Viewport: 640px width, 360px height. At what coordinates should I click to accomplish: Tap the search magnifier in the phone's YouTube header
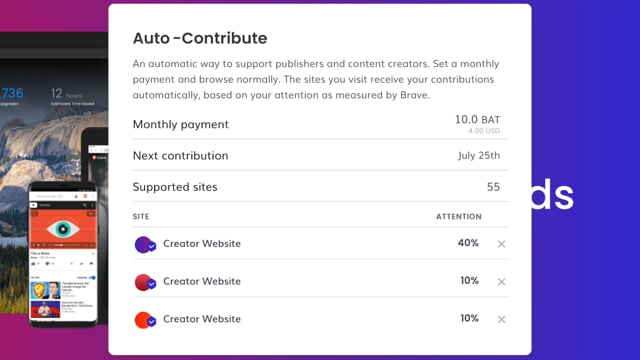84,205
